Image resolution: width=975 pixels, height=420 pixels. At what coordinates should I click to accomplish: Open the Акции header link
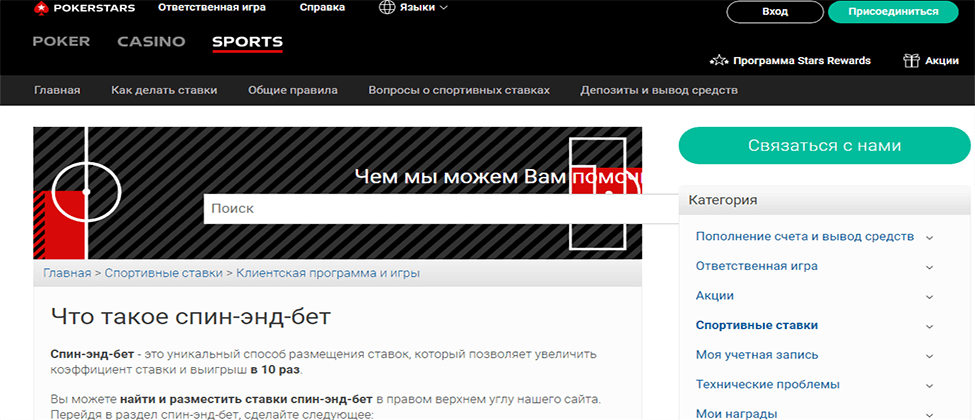tap(942, 61)
